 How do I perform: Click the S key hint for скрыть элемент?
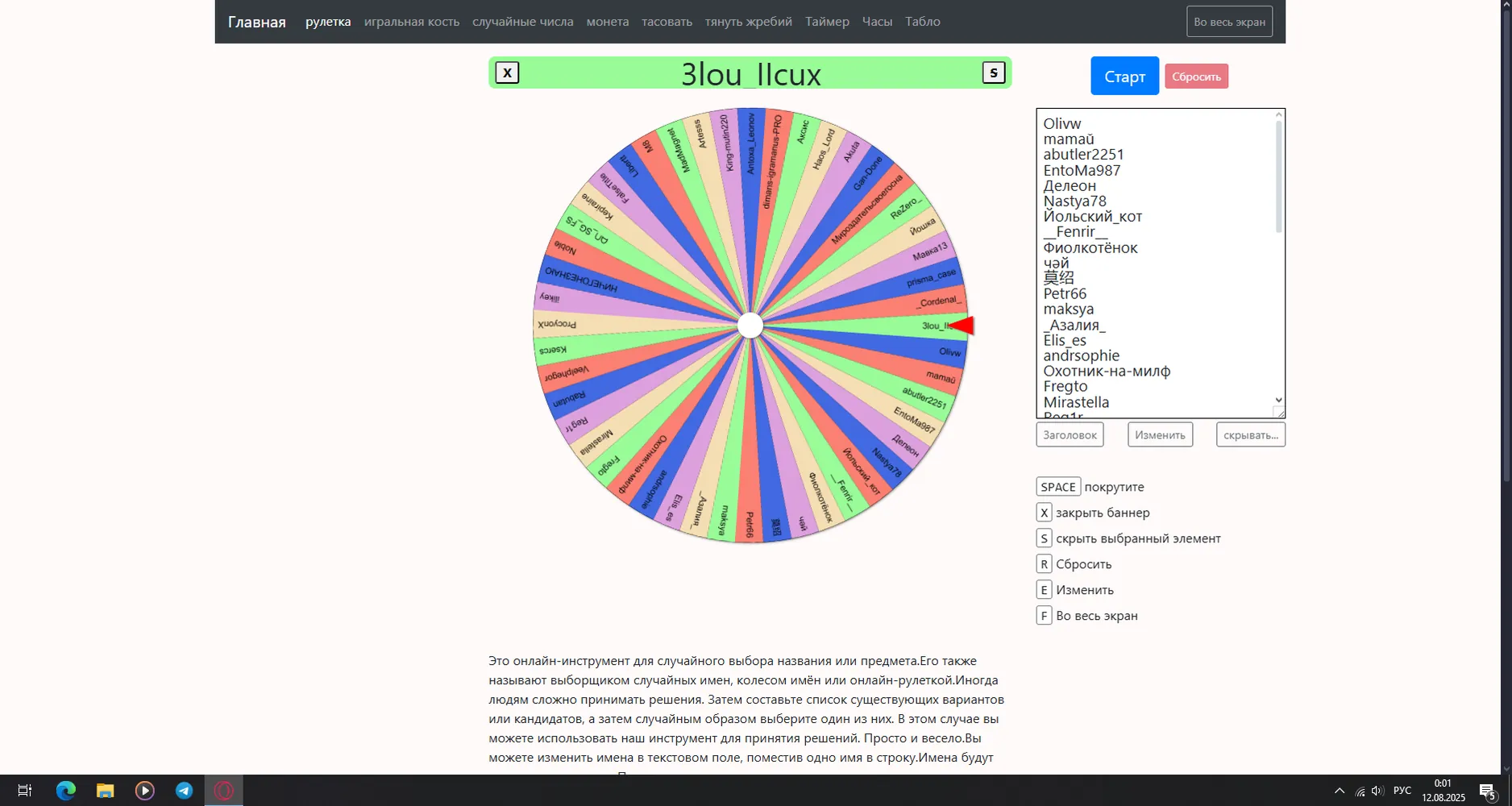1044,538
